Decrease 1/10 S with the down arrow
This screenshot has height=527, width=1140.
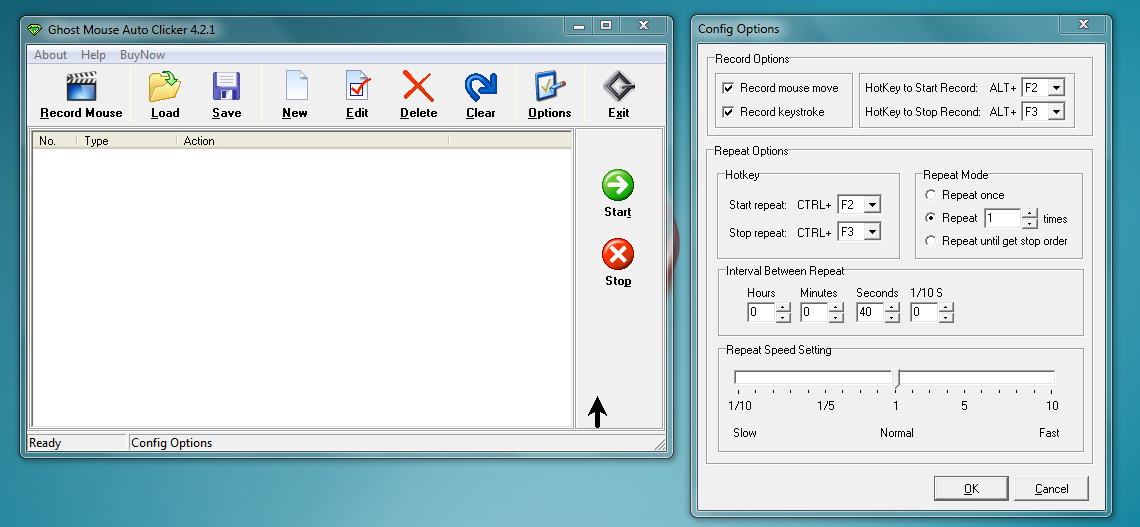pos(946,318)
